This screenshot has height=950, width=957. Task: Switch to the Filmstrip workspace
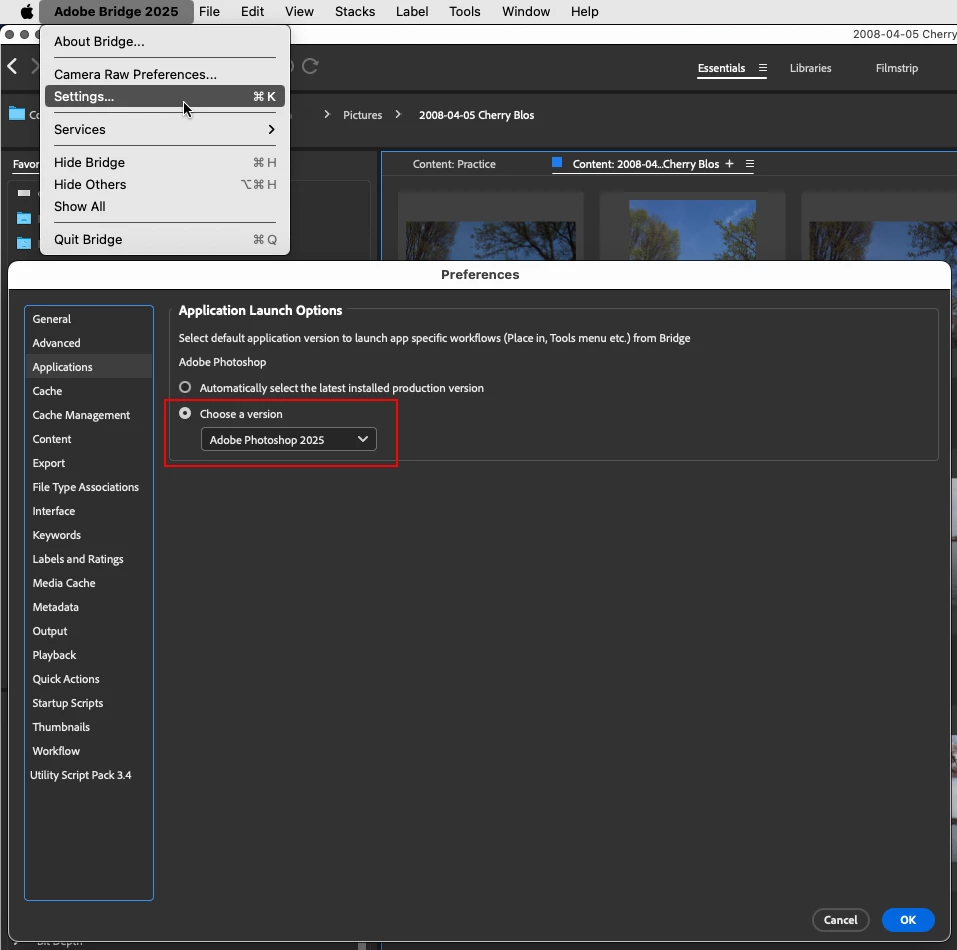pyautogui.click(x=896, y=68)
